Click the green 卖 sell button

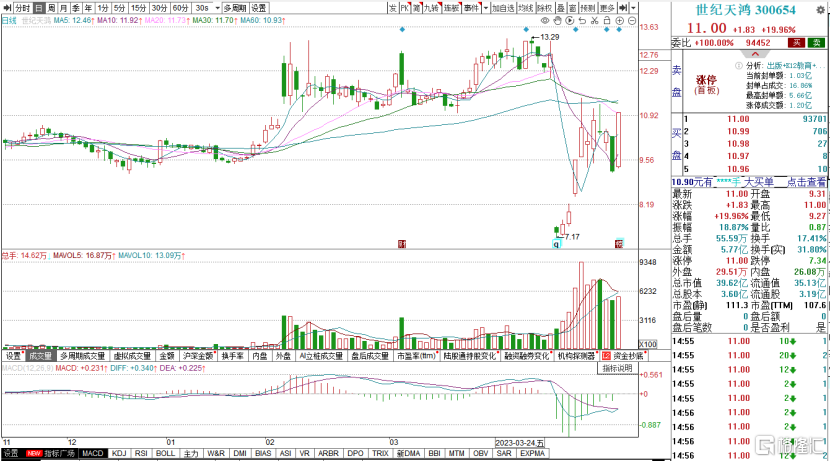pyautogui.click(x=817, y=43)
